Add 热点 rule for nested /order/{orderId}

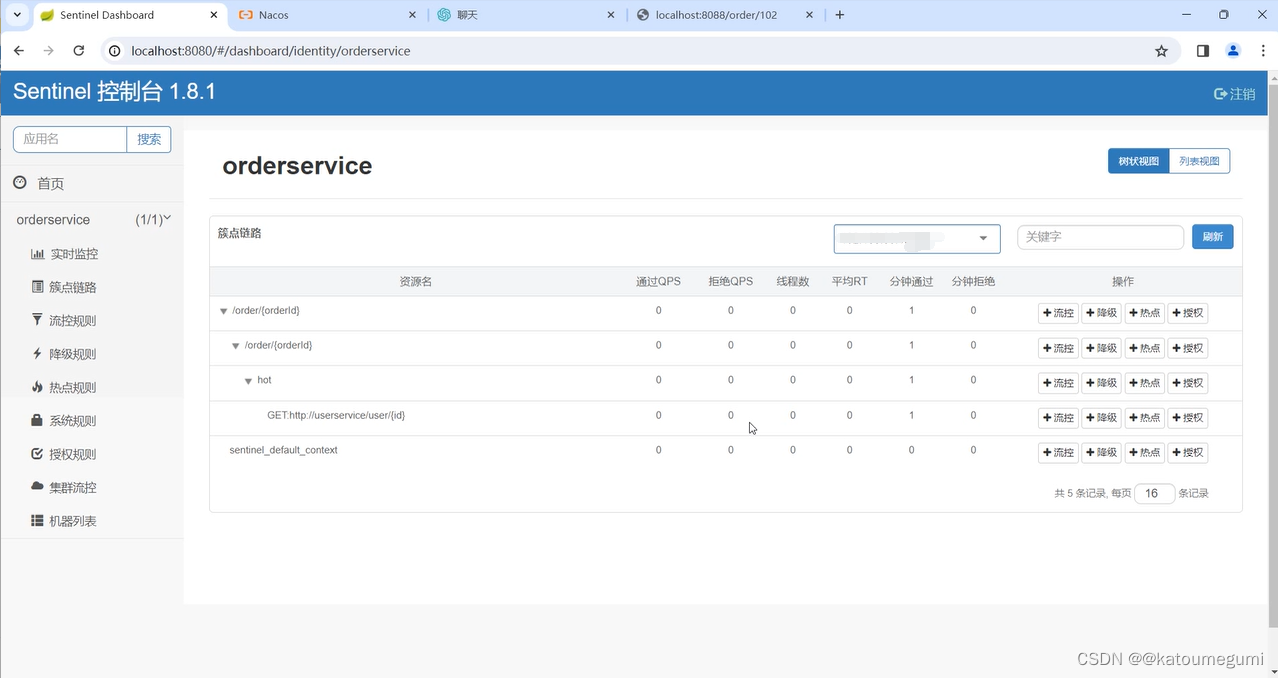pos(1144,348)
